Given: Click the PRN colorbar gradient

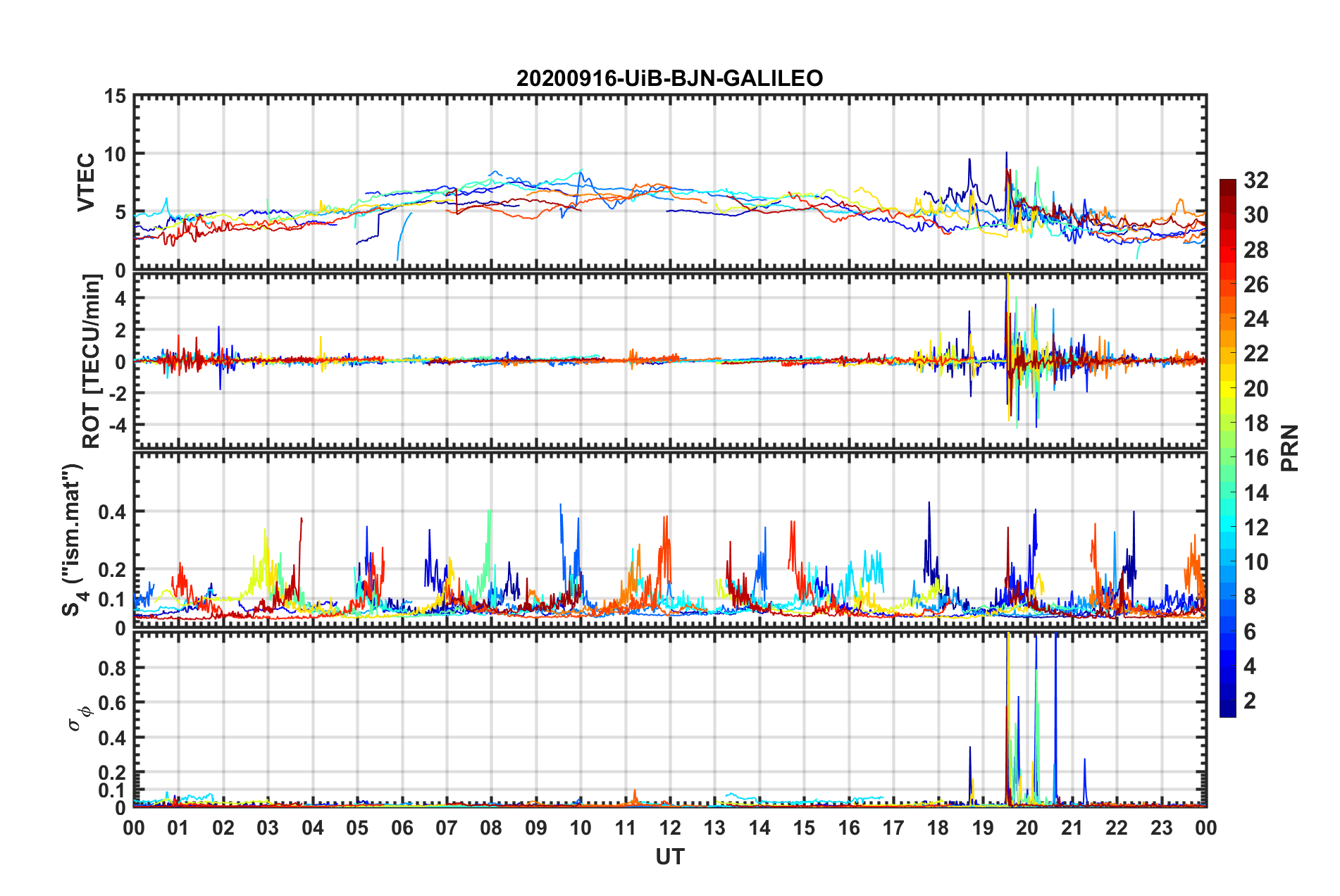Looking at the screenshot, I should point(1227,448).
